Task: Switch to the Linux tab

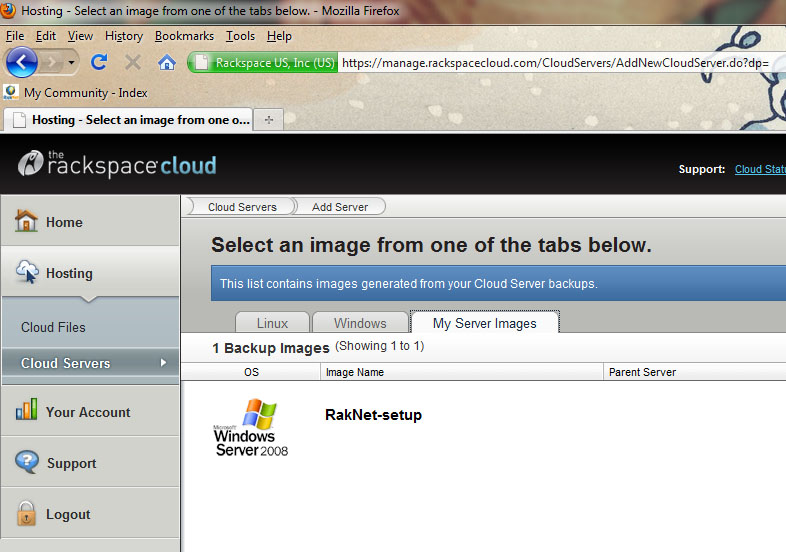Action: click(272, 323)
